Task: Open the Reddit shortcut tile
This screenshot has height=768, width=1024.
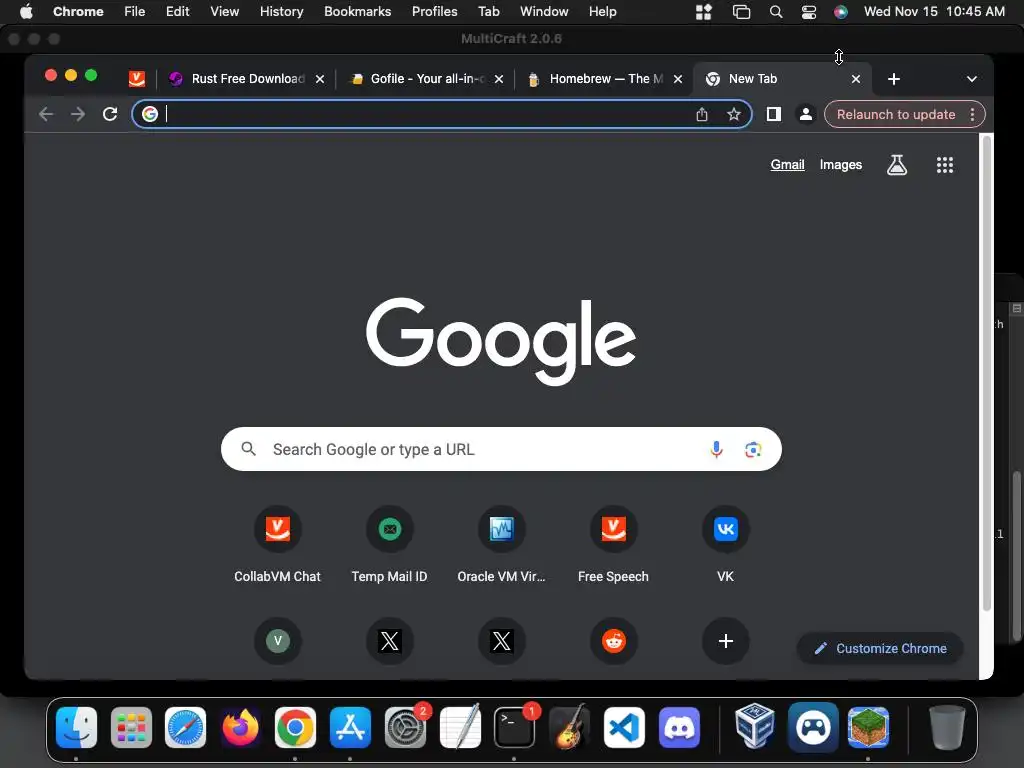Action: (613, 641)
